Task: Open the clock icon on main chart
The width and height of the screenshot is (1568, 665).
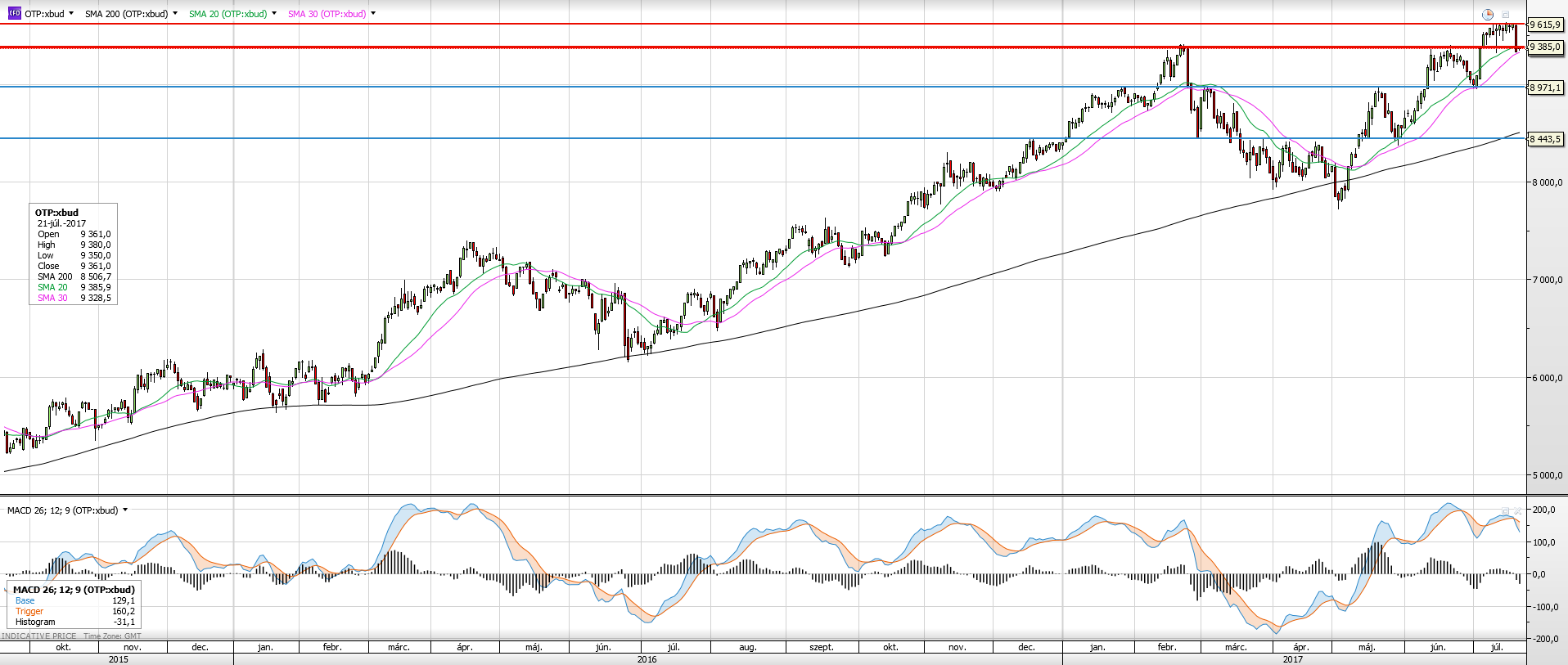Action: [1487, 14]
